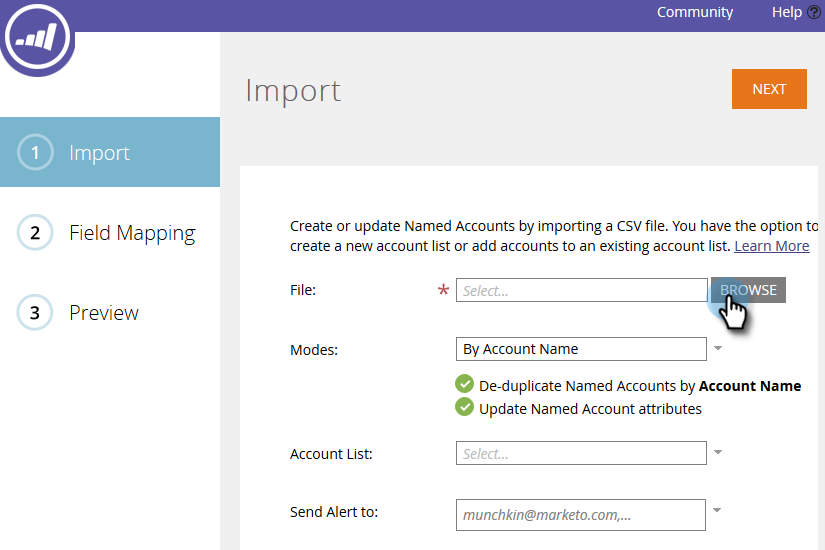The height and width of the screenshot is (550, 825).
Task: Click the step 3 circle icon
Action: coord(35,313)
